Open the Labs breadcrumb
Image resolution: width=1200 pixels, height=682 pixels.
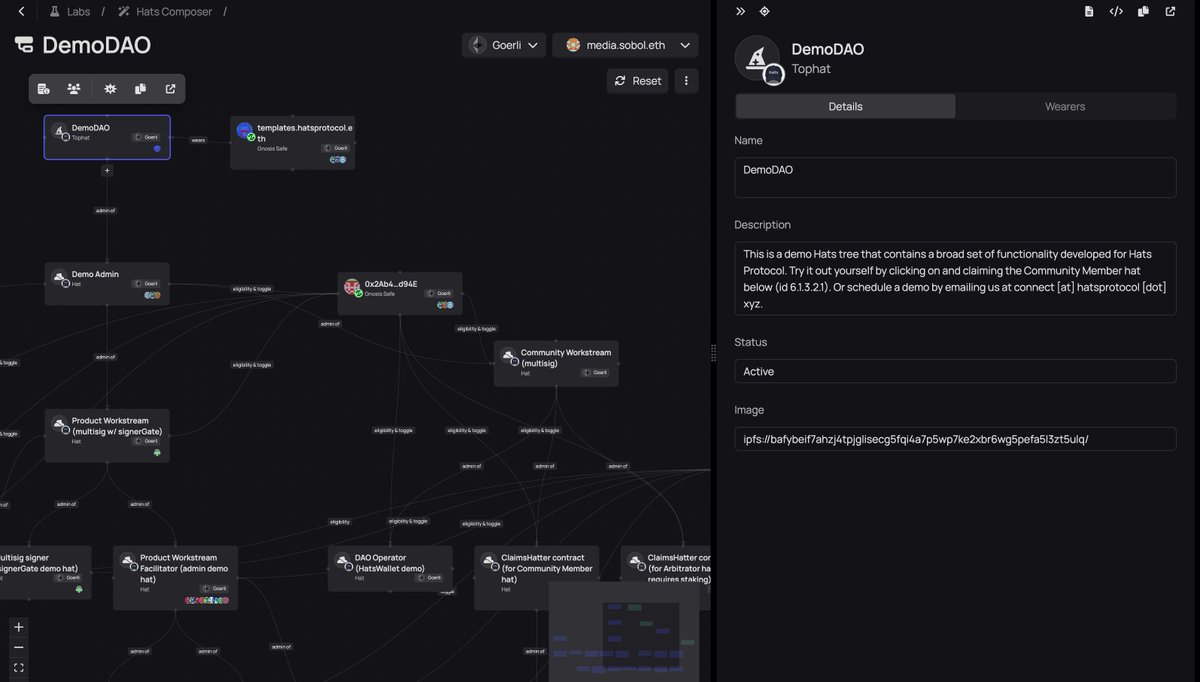click(x=69, y=12)
